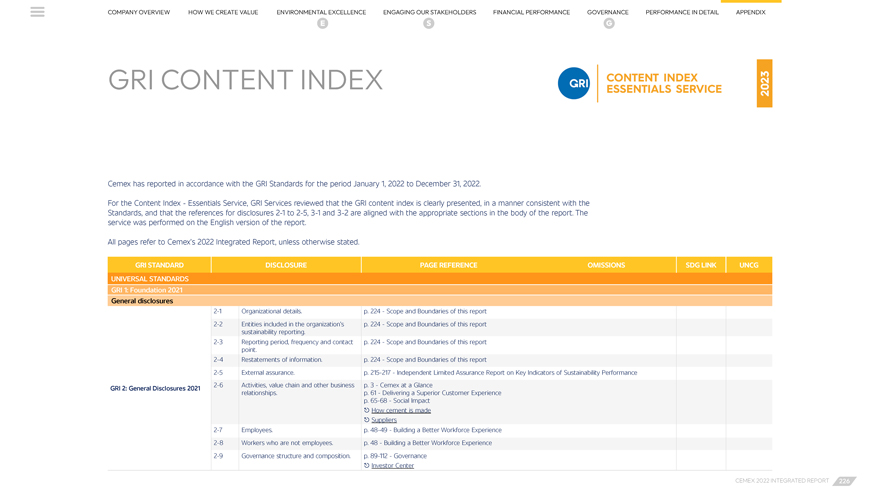The height and width of the screenshot is (495, 880).
Task: Click the SDG LINK column header
Action: (x=701, y=265)
